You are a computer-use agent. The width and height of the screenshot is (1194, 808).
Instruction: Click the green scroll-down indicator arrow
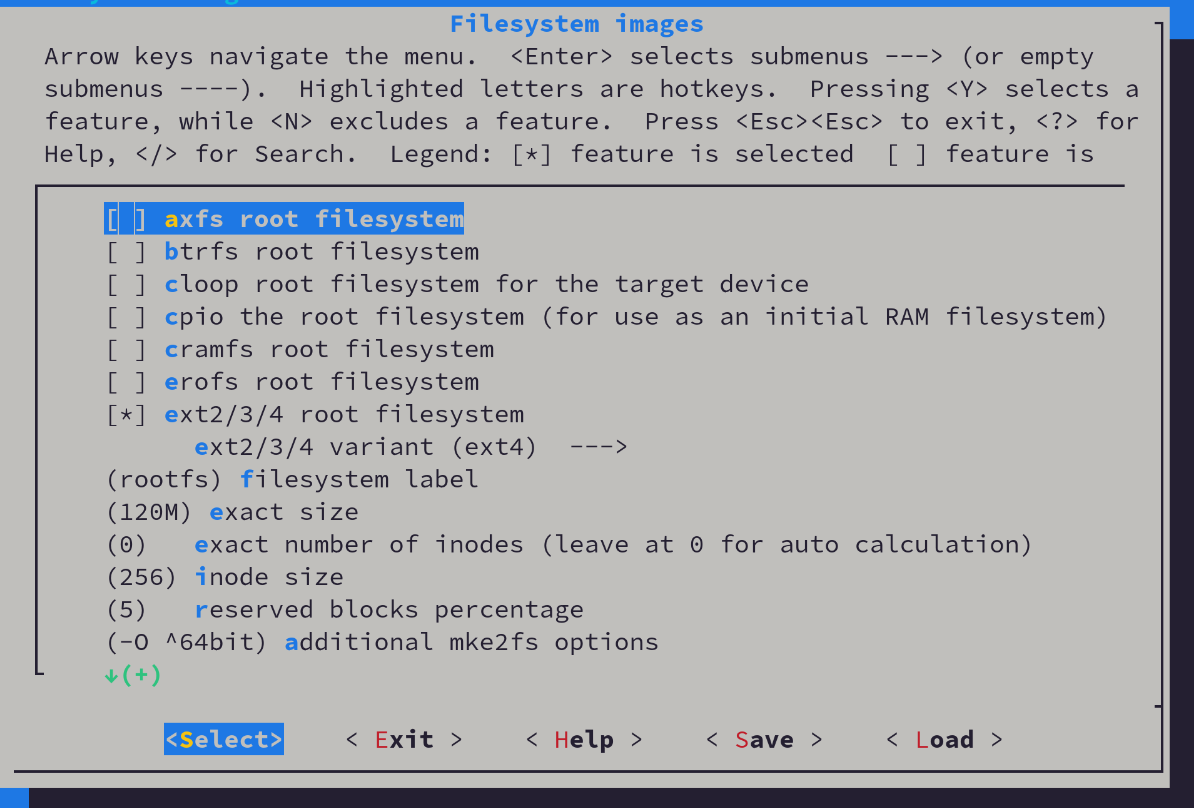point(111,675)
